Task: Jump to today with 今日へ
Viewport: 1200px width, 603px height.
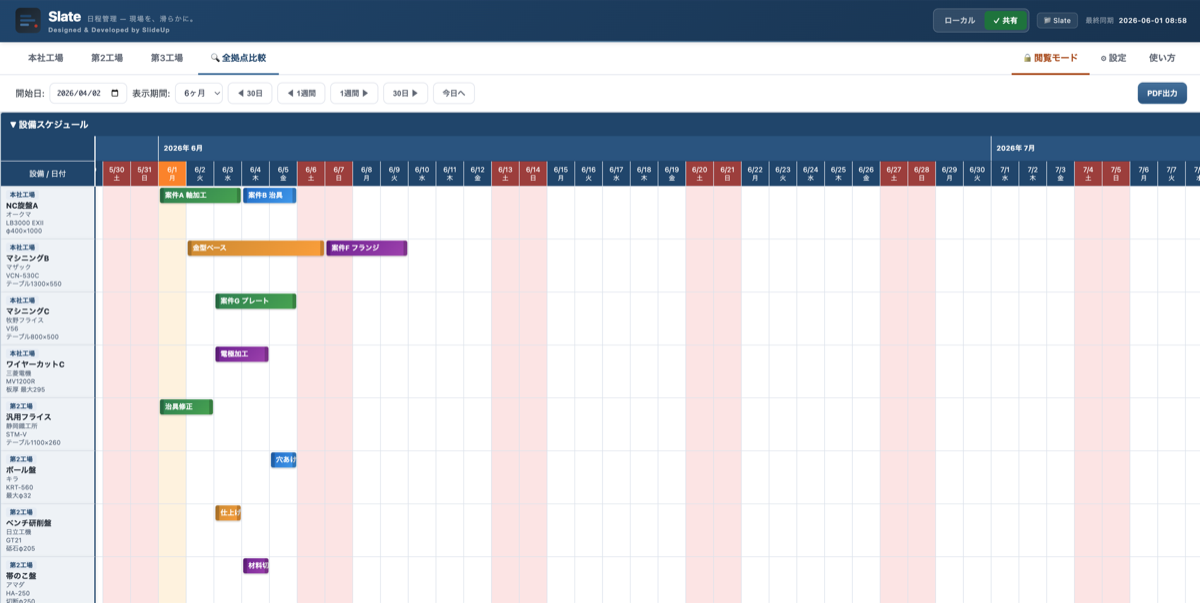Action: pyautogui.click(x=454, y=93)
